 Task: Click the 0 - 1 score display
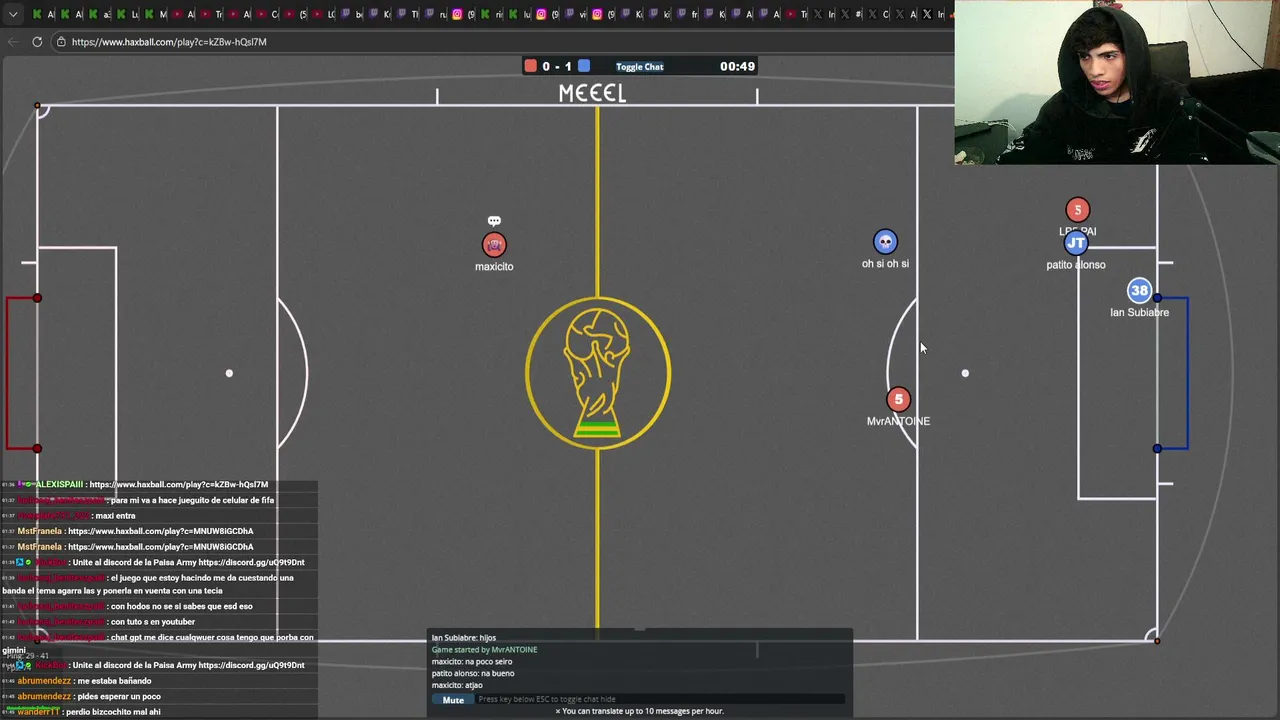click(557, 66)
